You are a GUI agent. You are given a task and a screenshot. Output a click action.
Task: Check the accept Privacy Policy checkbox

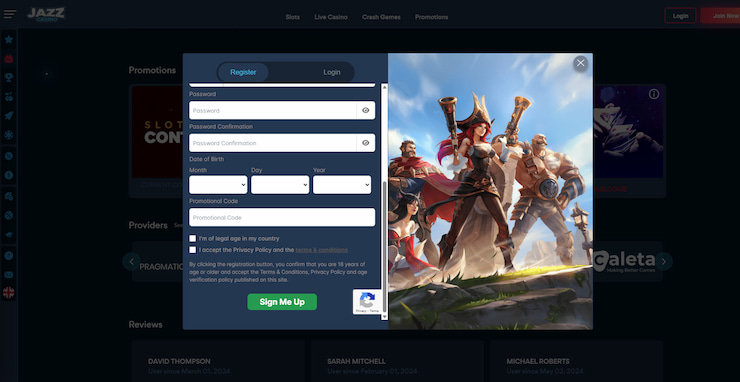tap(193, 250)
